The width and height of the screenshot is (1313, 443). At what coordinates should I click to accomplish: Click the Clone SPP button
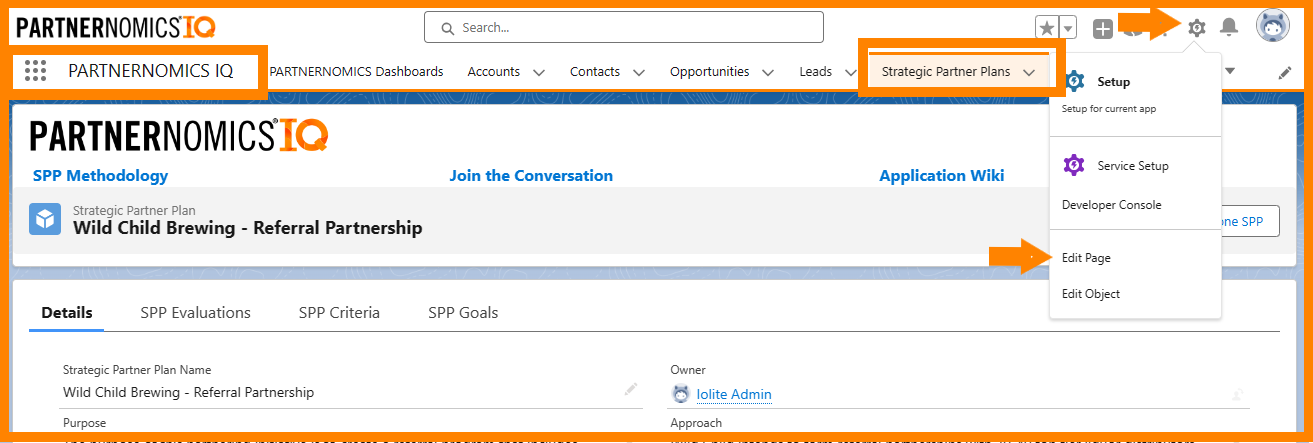click(1248, 221)
